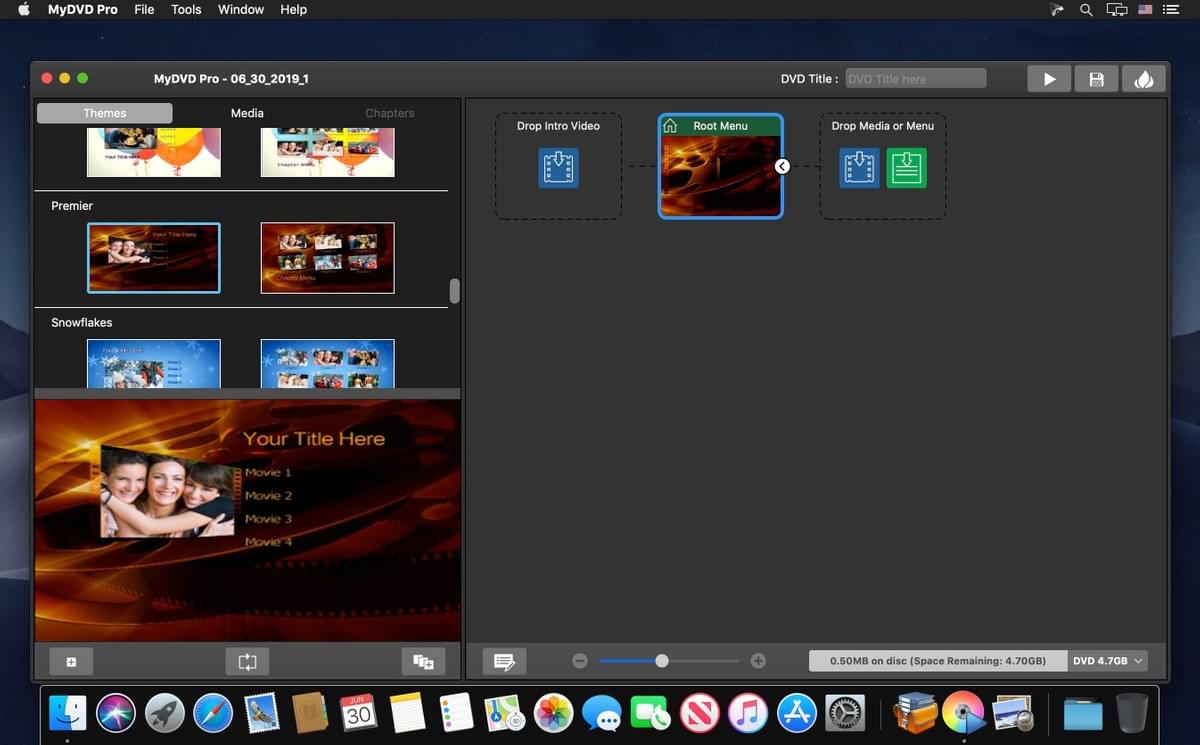Collapse Root Menu with the arrow circle
The width and height of the screenshot is (1200, 745).
[782, 167]
